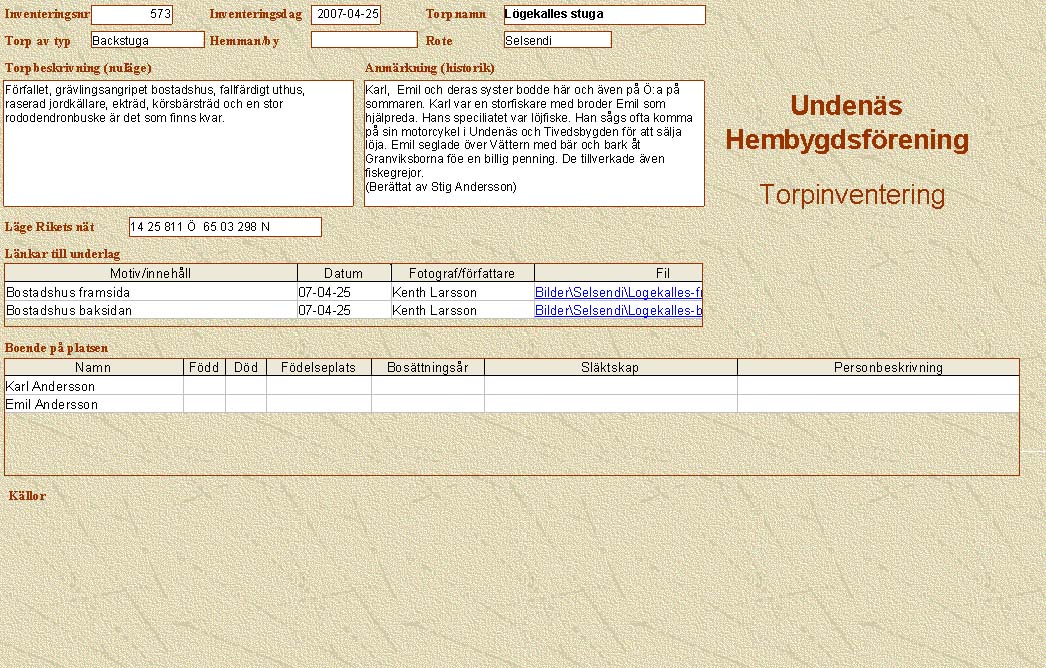Select the Inventeringsdag date field
This screenshot has height=668, width=1046.
[346, 15]
